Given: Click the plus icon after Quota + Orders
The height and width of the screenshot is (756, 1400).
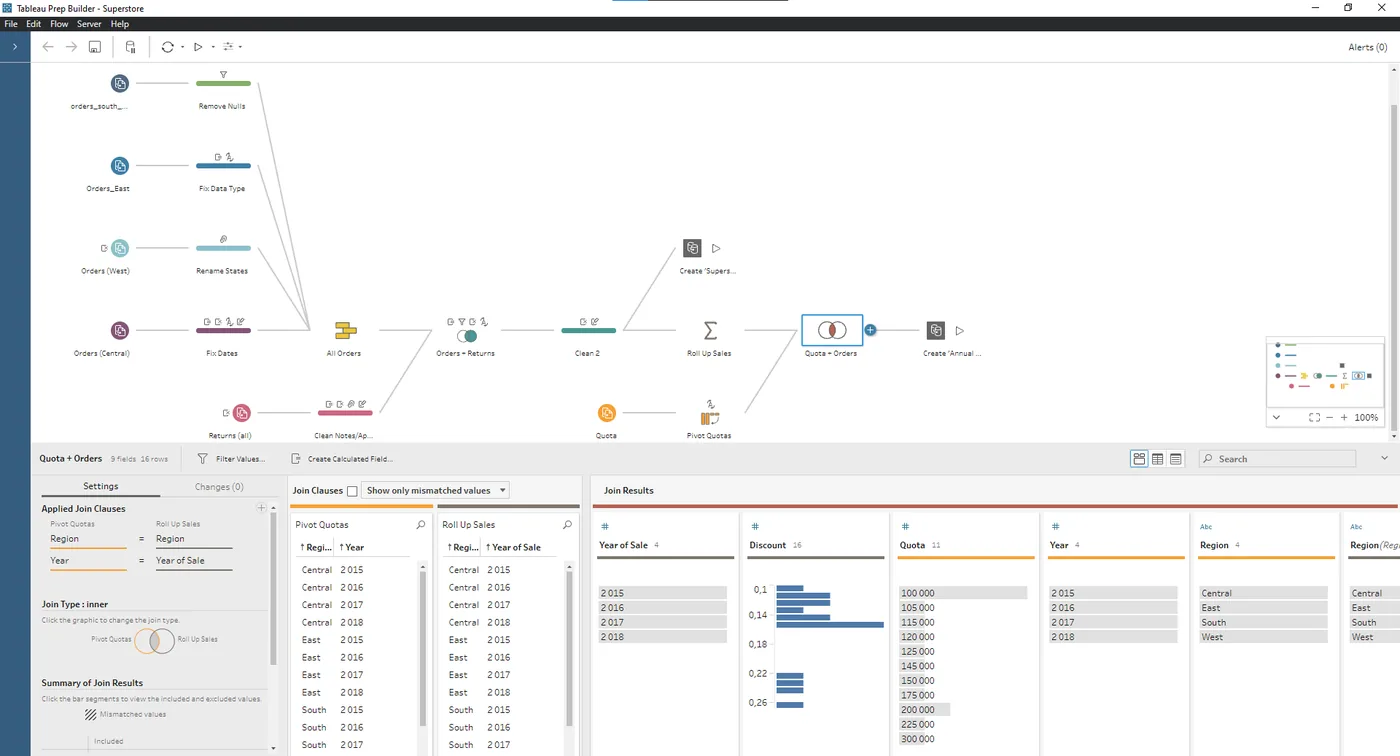Looking at the screenshot, I should pyautogui.click(x=870, y=330).
